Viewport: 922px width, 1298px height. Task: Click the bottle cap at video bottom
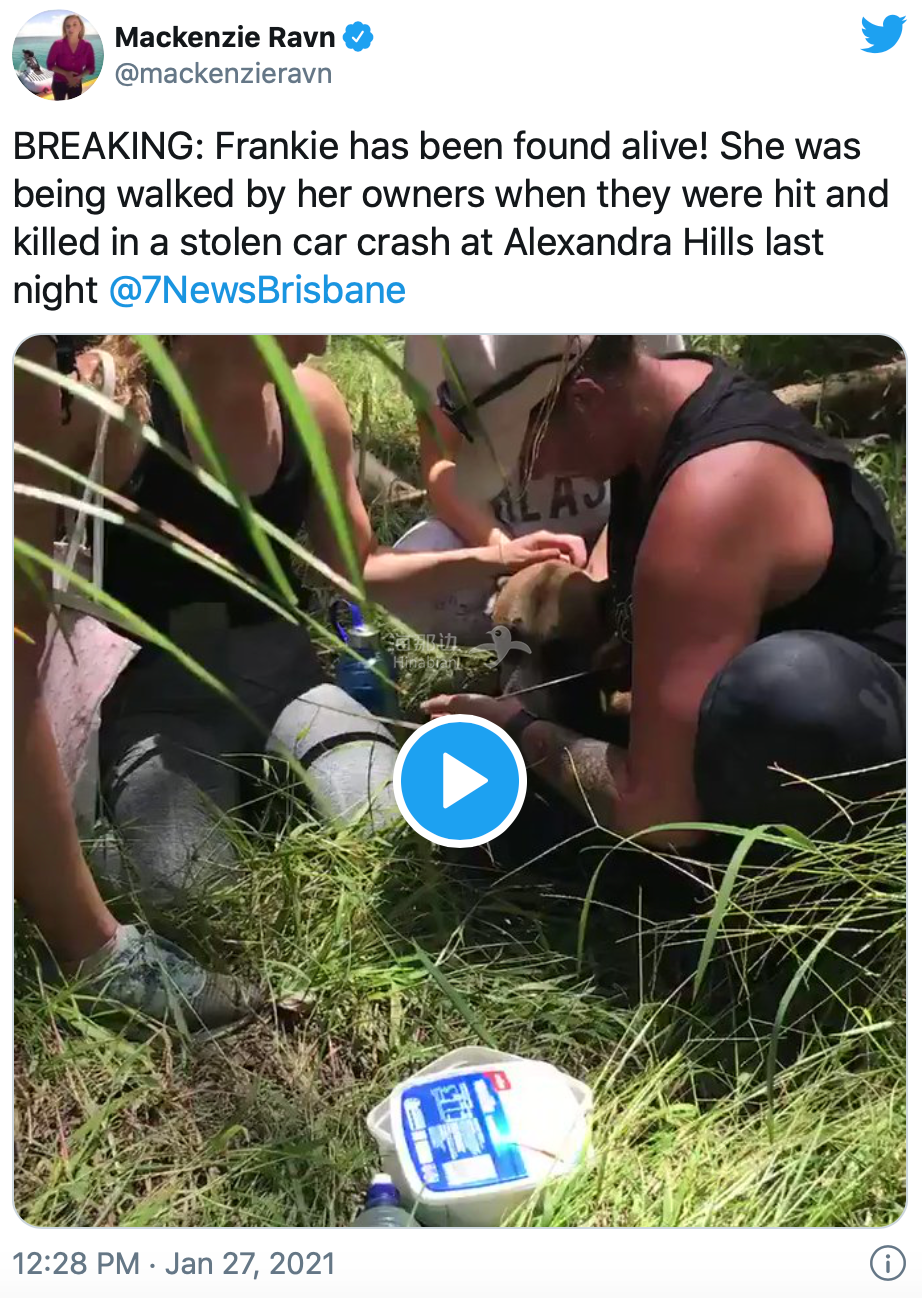[x=382, y=1193]
